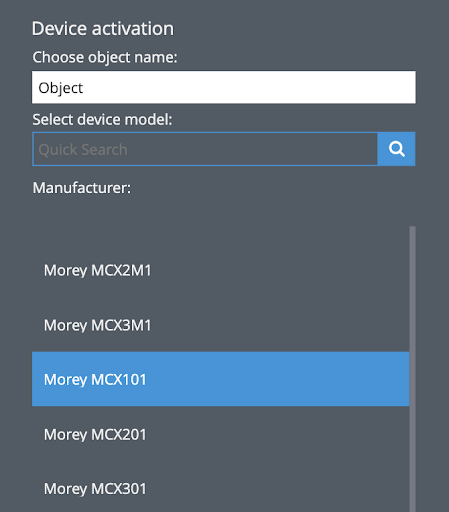Screen dimensions: 449x512
Task: Click the Quick Search placeholder text
Action: point(83,150)
